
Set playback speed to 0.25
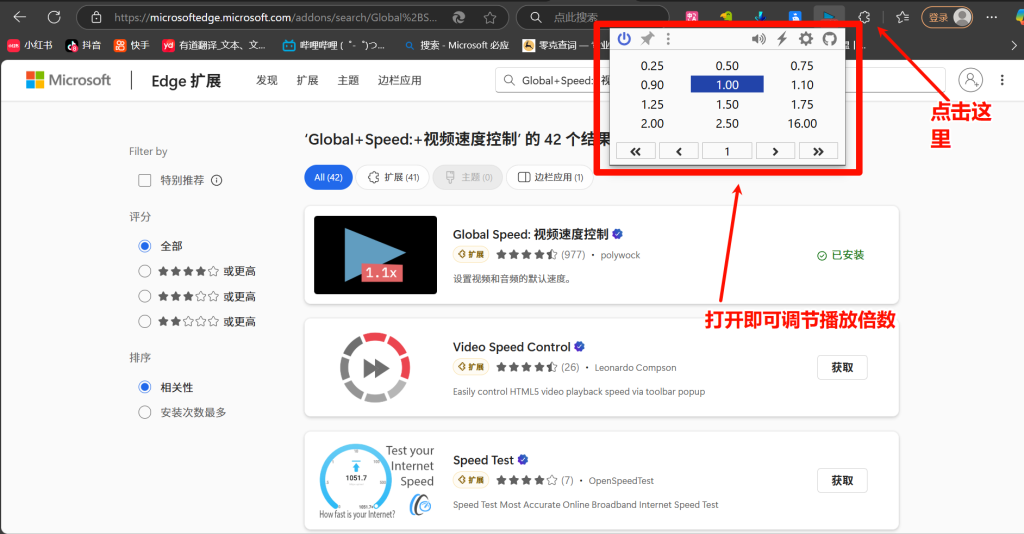point(652,66)
